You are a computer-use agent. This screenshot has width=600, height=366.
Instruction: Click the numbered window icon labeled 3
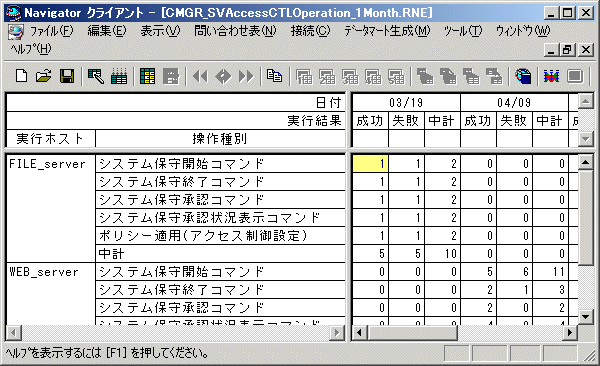tap(350, 76)
